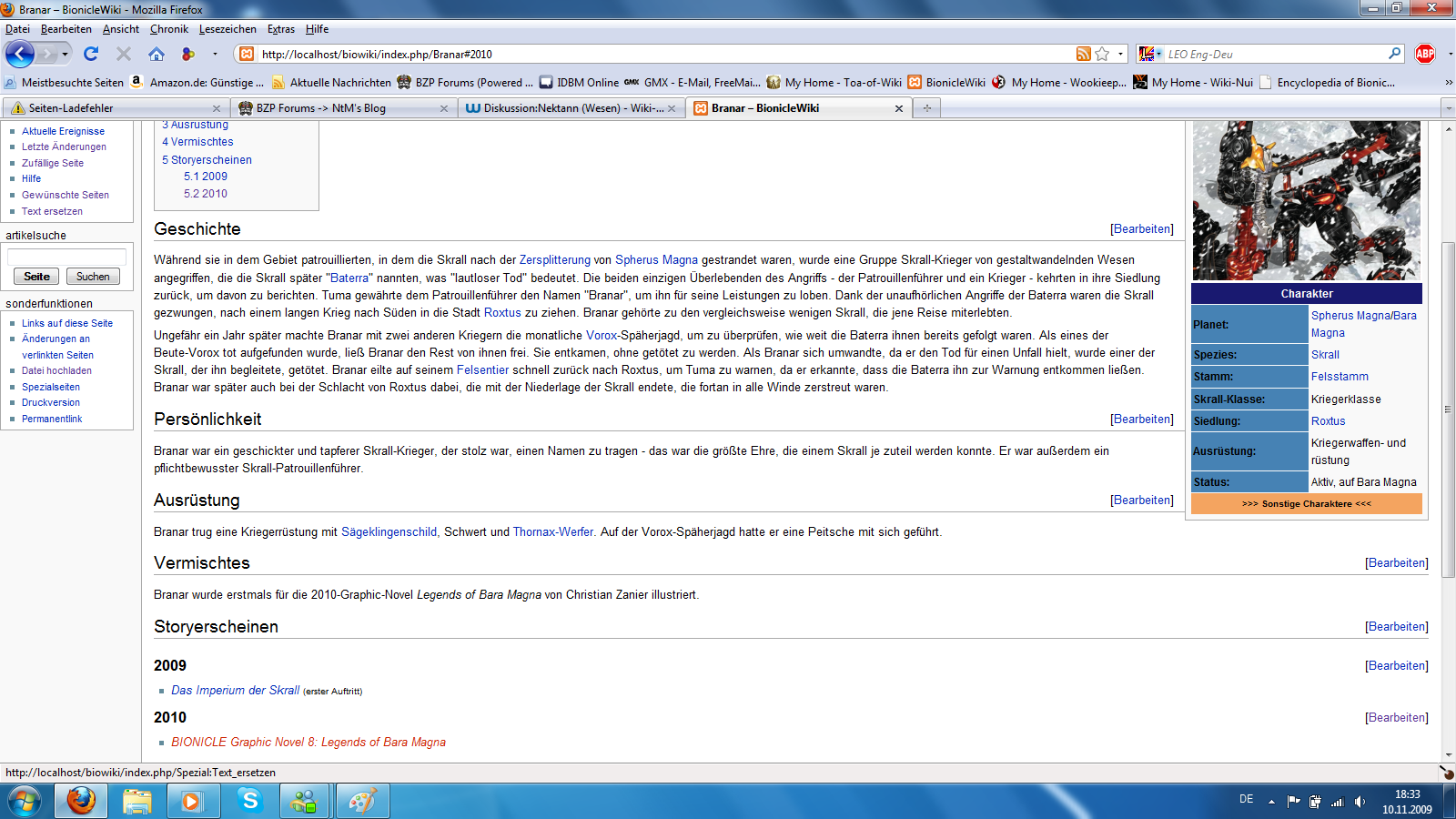Click the Suchen button in artikelsuche
This screenshot has height=819, width=1456.
(x=93, y=276)
